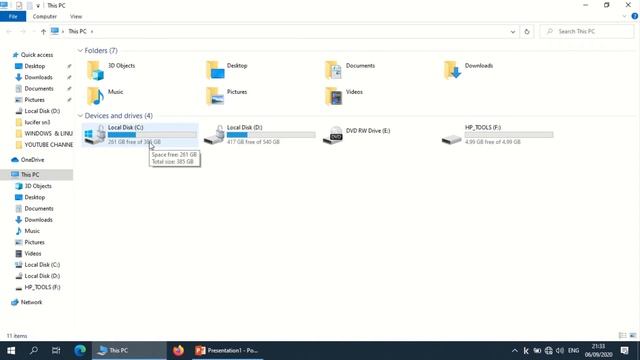
Task: Open the address bar history dropdown
Action: click(513, 31)
